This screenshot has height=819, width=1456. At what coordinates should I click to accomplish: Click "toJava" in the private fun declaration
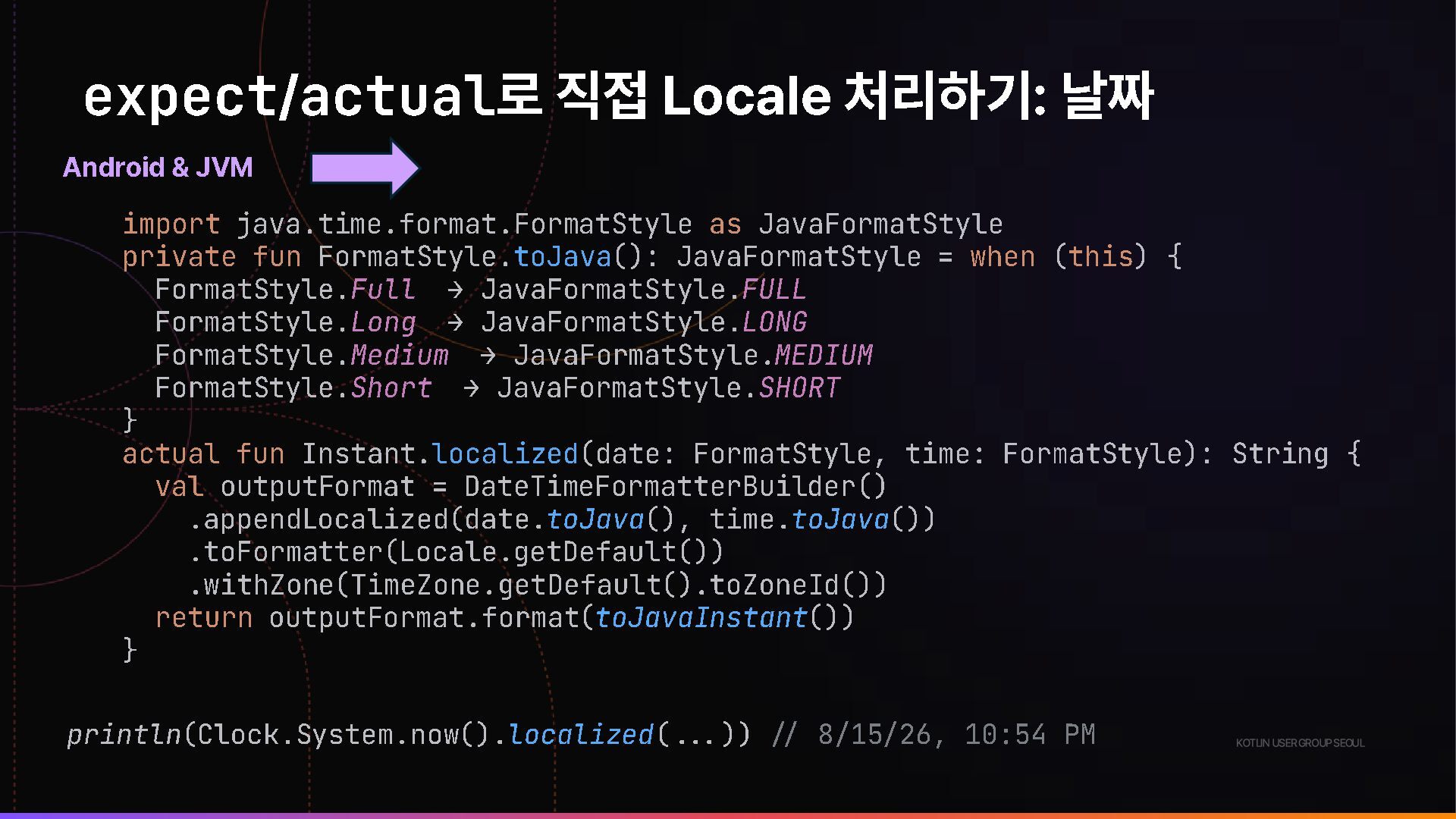[x=563, y=257]
